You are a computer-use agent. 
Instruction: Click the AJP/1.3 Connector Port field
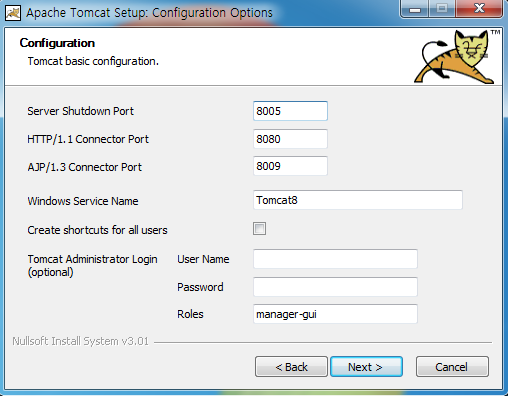point(290,166)
